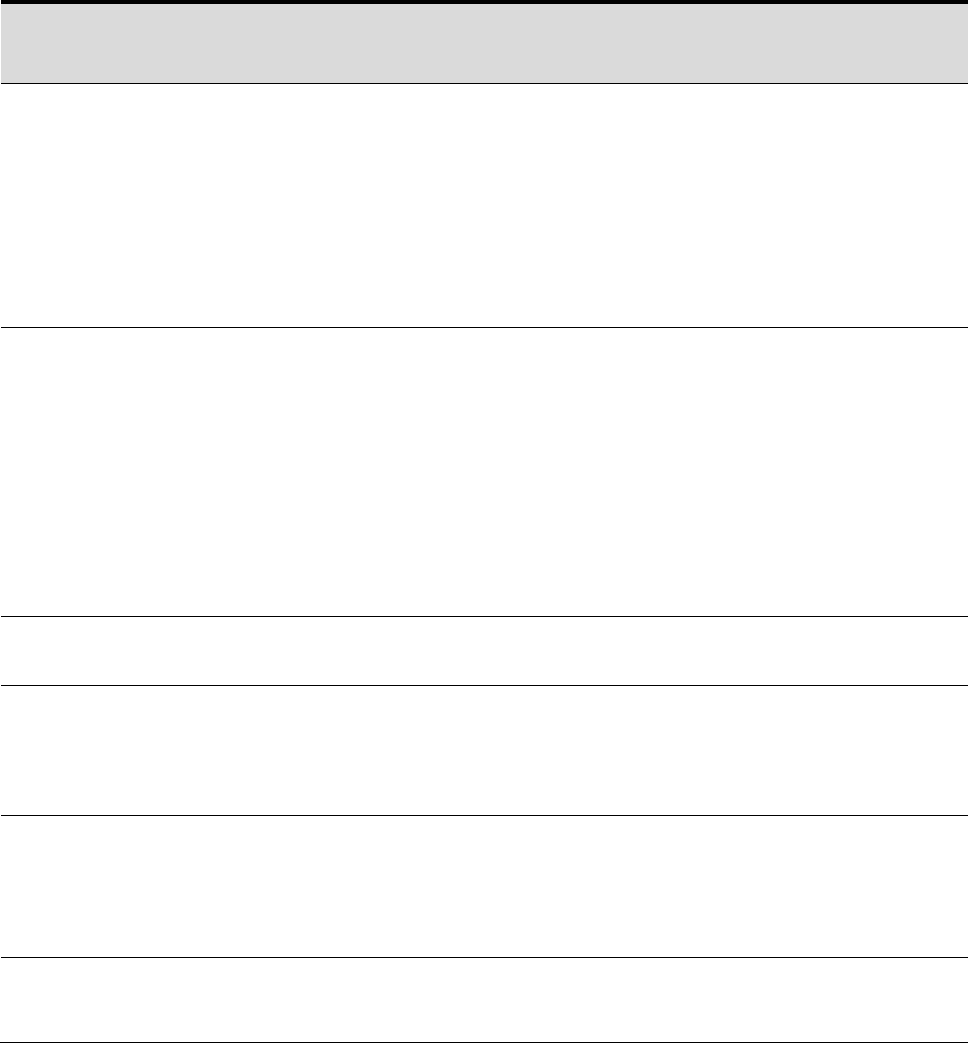Screen dimensions: 968x1043
Task: Select the fourth empty table row
Action: coord(484,750)
